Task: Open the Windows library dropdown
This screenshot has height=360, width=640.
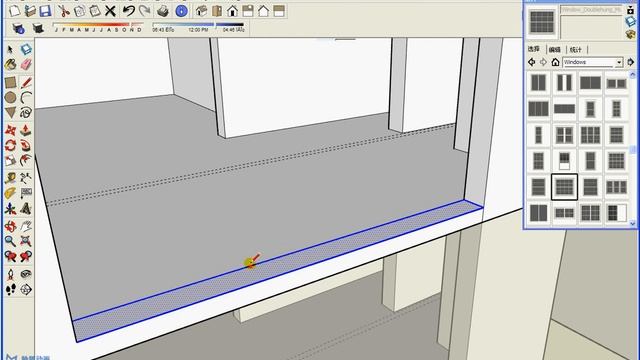Action: (x=619, y=62)
